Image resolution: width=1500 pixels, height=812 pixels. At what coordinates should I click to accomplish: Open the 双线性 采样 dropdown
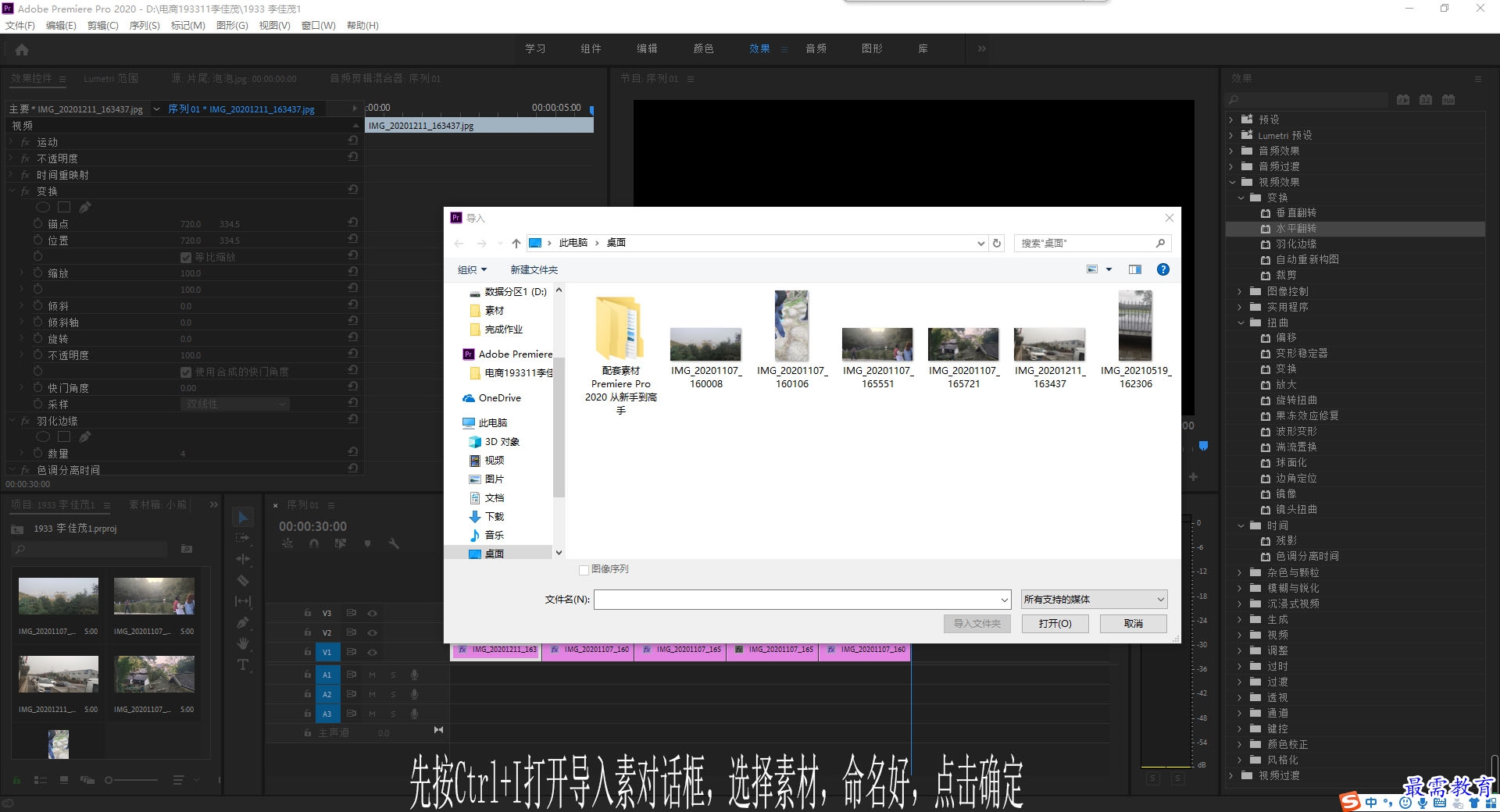click(x=236, y=404)
